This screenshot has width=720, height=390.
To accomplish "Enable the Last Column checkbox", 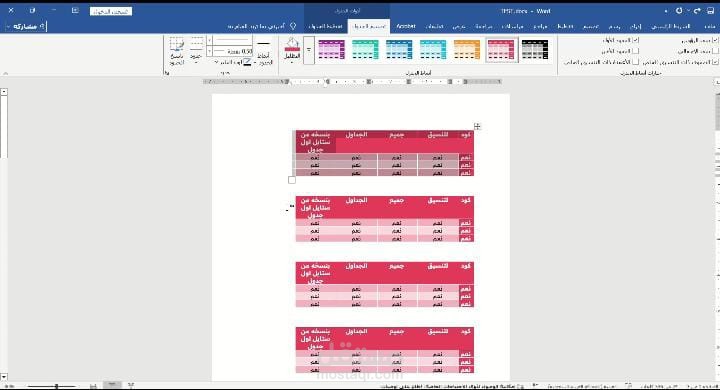I will pos(636,51).
